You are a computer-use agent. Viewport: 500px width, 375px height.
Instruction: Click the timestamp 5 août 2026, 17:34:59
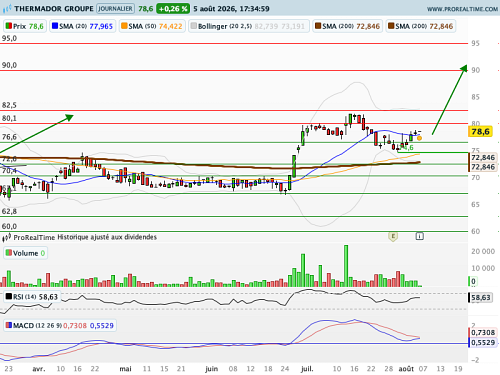click(x=231, y=9)
